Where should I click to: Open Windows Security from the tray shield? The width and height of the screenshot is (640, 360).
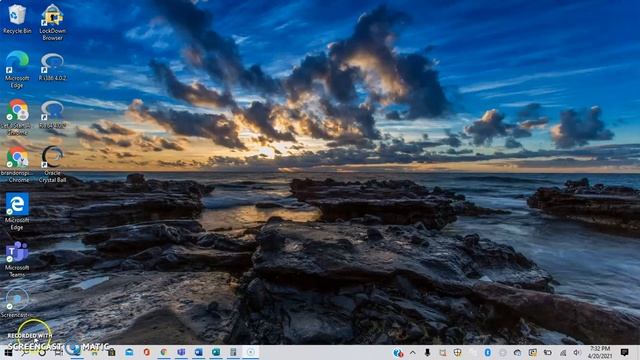(458, 353)
